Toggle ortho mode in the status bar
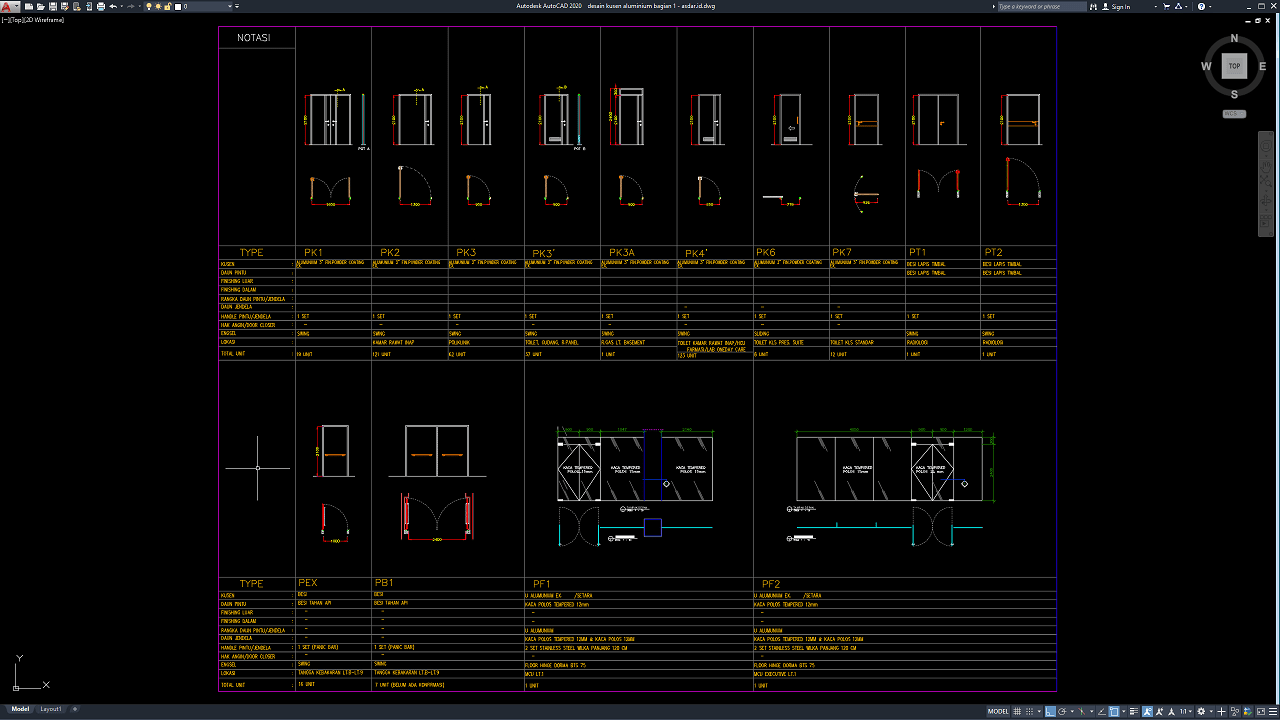This screenshot has width=1280, height=720. [1049, 712]
